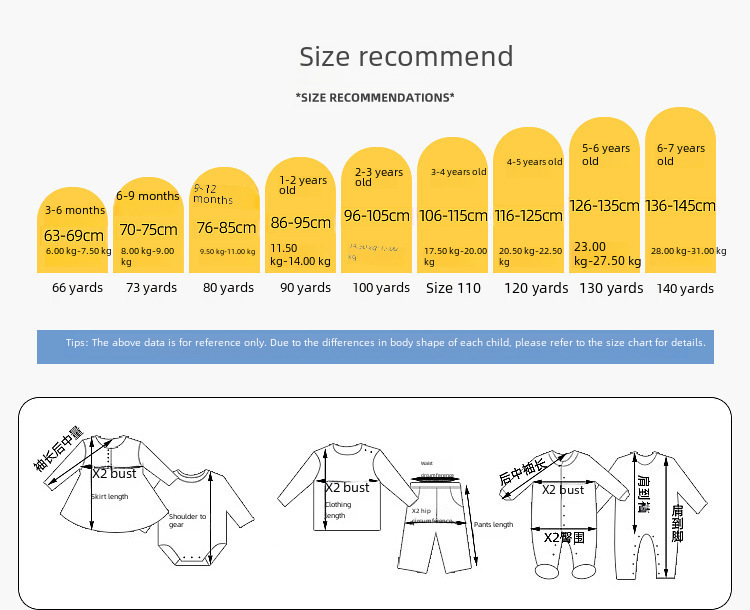Select the 3-6 months yellow size bar
Viewport: 750px width, 610px height.
pyautogui.click(x=72, y=231)
